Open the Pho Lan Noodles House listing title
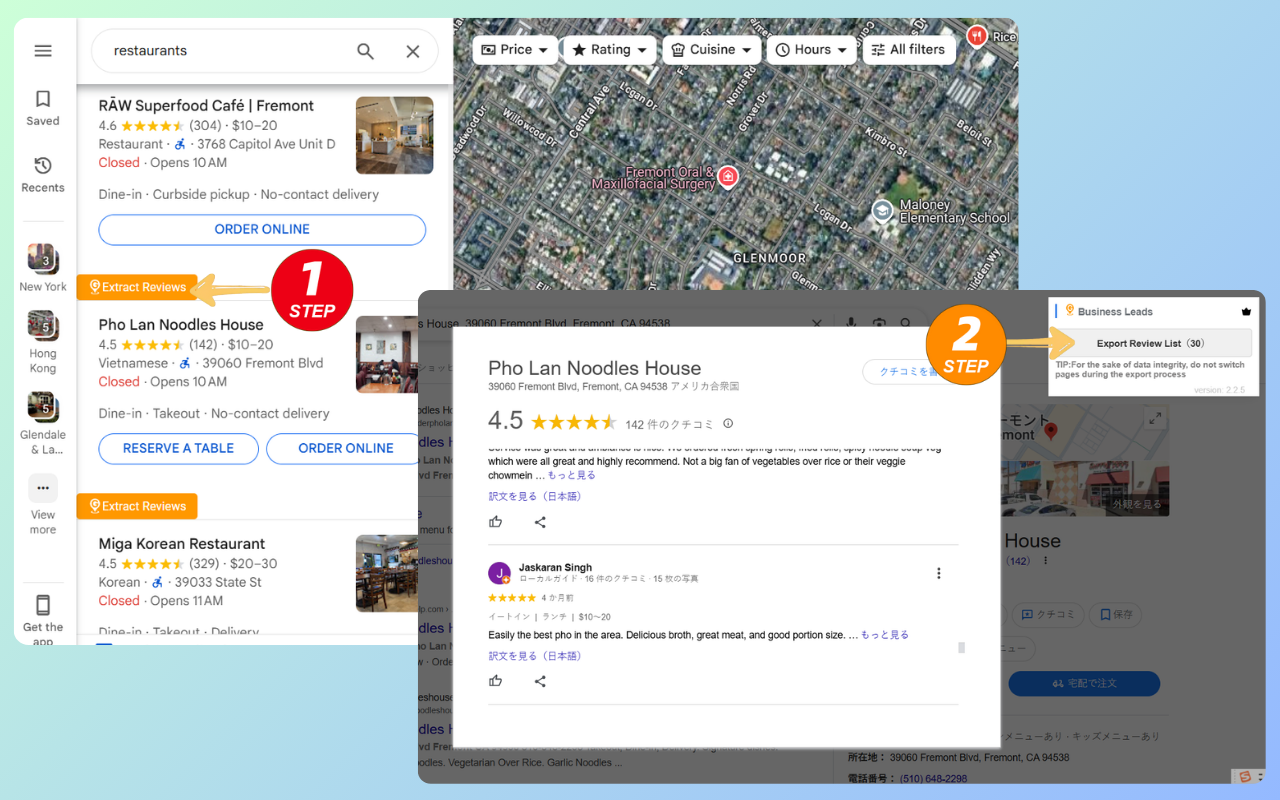Image resolution: width=1280 pixels, height=800 pixels. (181, 325)
